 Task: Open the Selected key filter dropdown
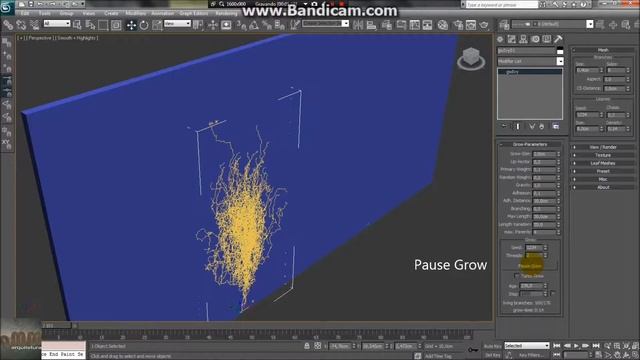(527, 346)
